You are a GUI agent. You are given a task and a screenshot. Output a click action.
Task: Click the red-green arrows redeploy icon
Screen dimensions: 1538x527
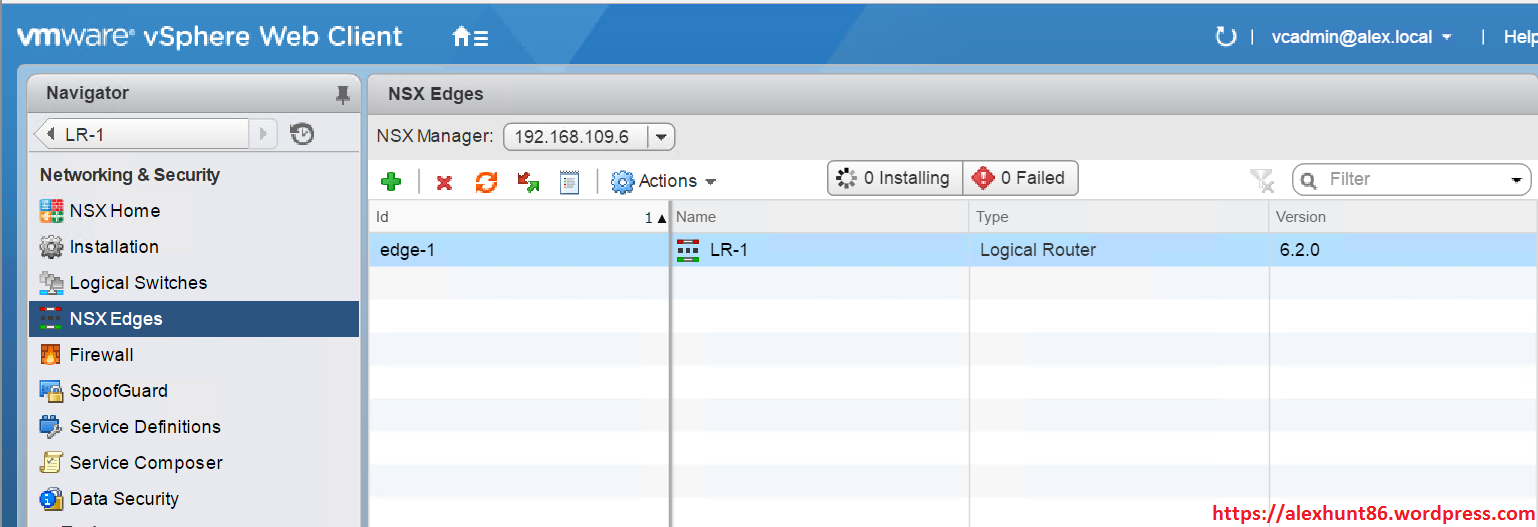(528, 181)
